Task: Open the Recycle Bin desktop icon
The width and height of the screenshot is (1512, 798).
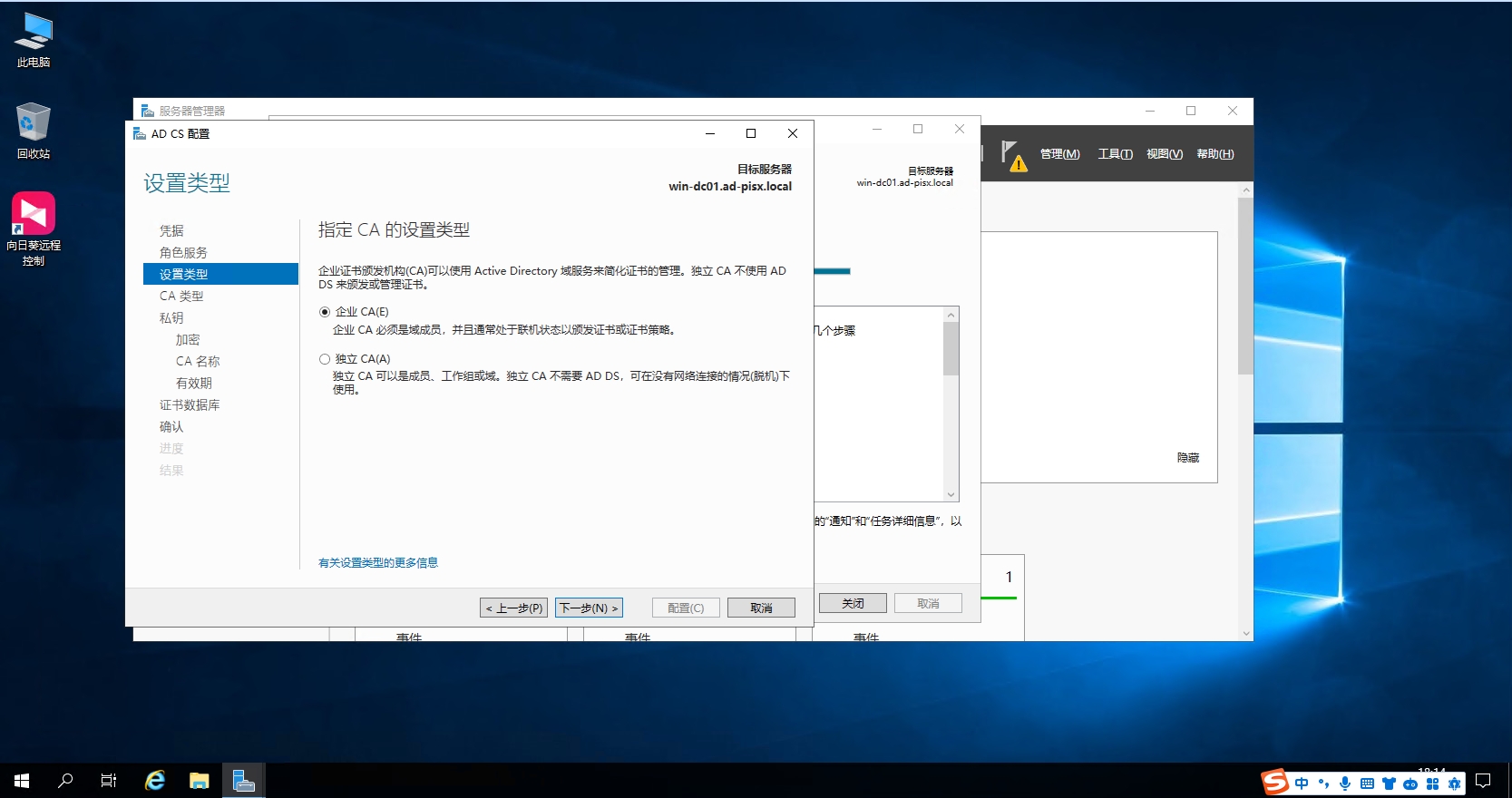Action: coord(34,131)
